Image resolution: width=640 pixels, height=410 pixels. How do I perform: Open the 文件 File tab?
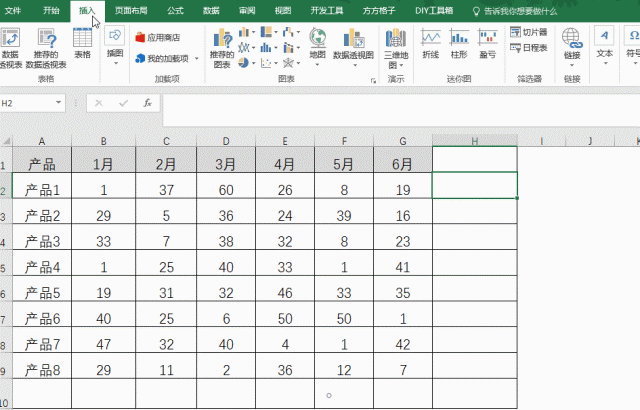pyautogui.click(x=13, y=11)
